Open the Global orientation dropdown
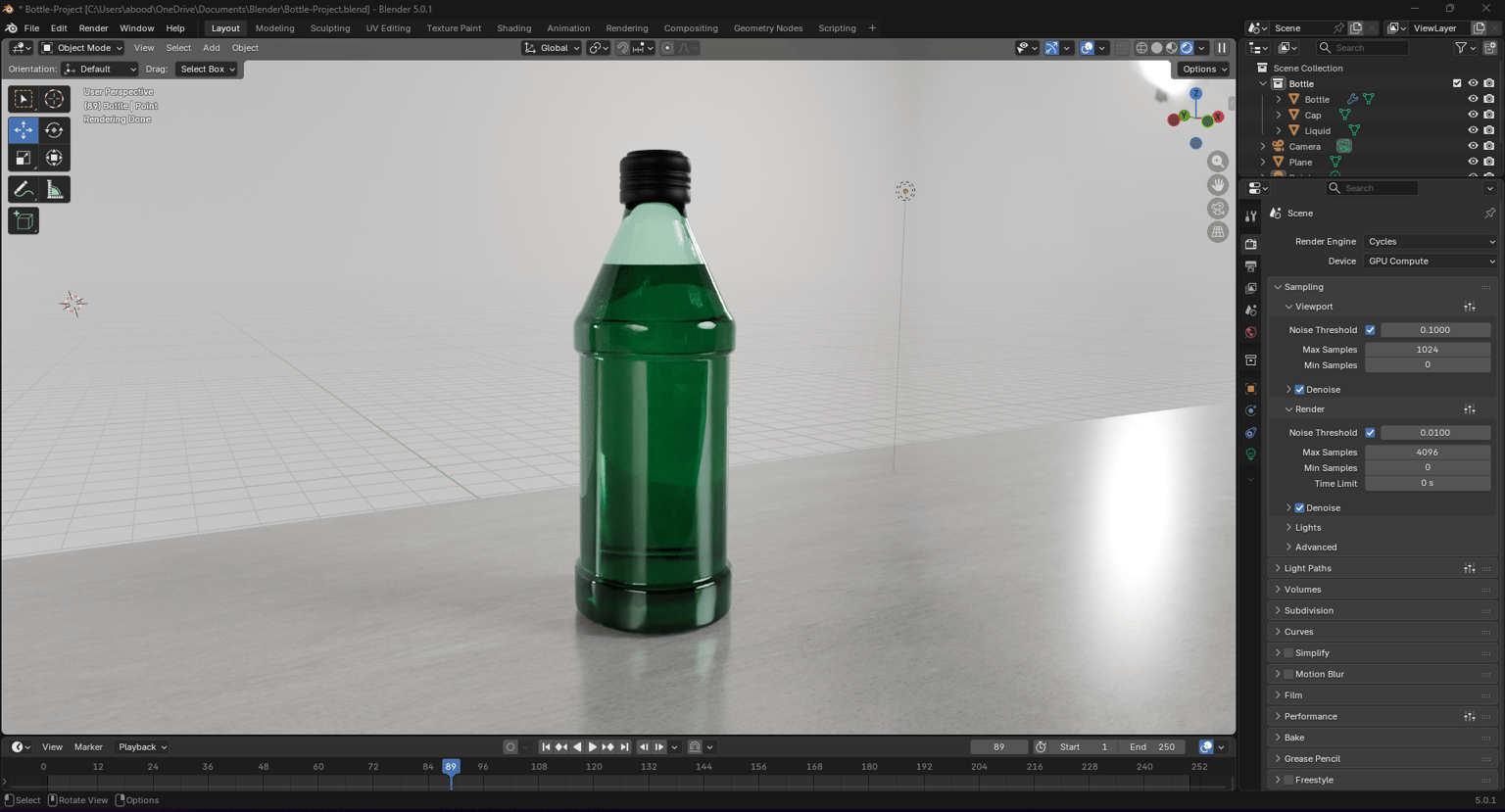 coord(552,48)
